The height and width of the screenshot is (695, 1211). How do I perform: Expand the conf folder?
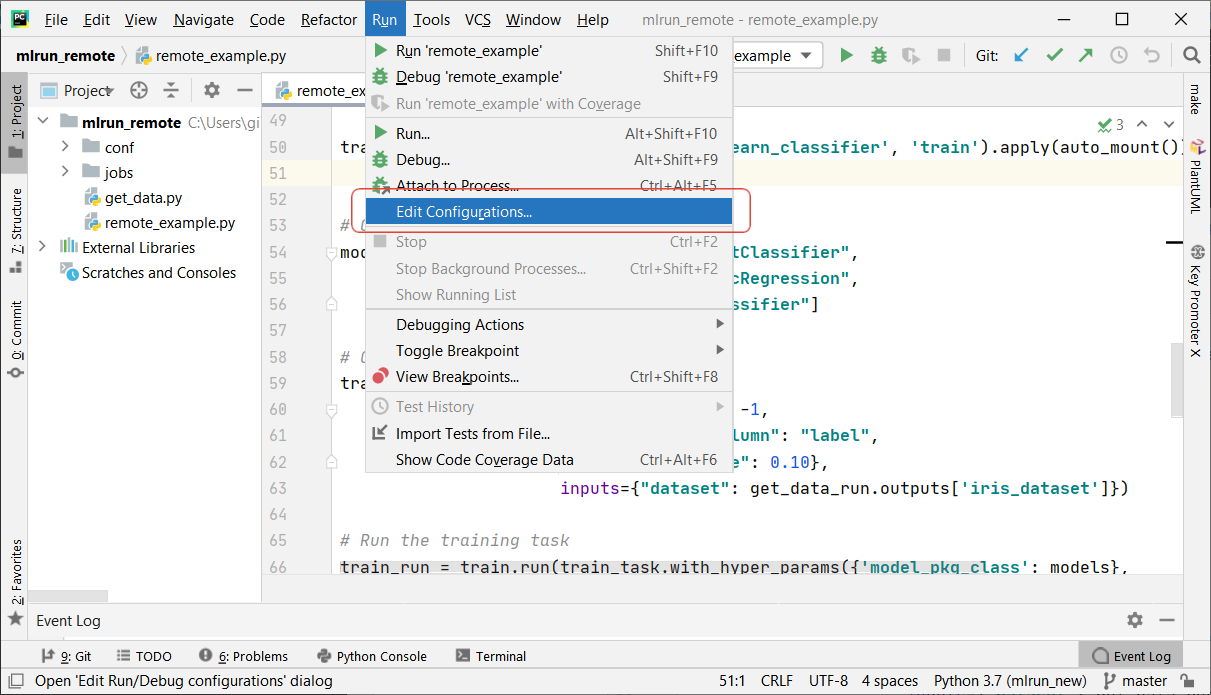point(66,147)
